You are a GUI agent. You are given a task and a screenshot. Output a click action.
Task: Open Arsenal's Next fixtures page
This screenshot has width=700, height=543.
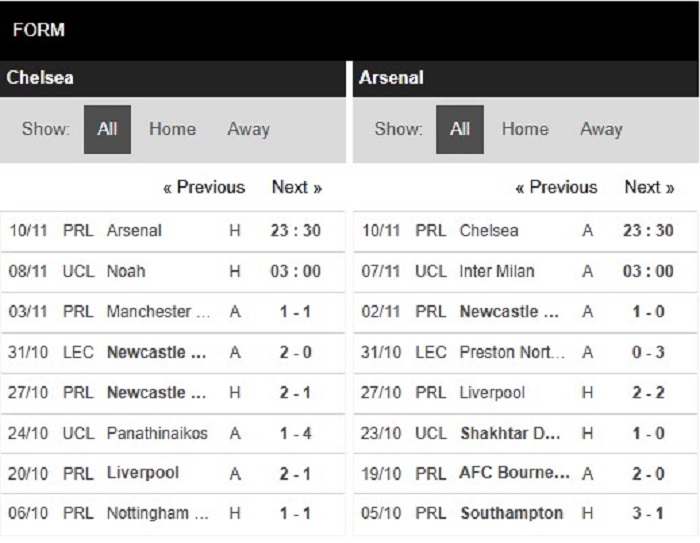(x=650, y=187)
